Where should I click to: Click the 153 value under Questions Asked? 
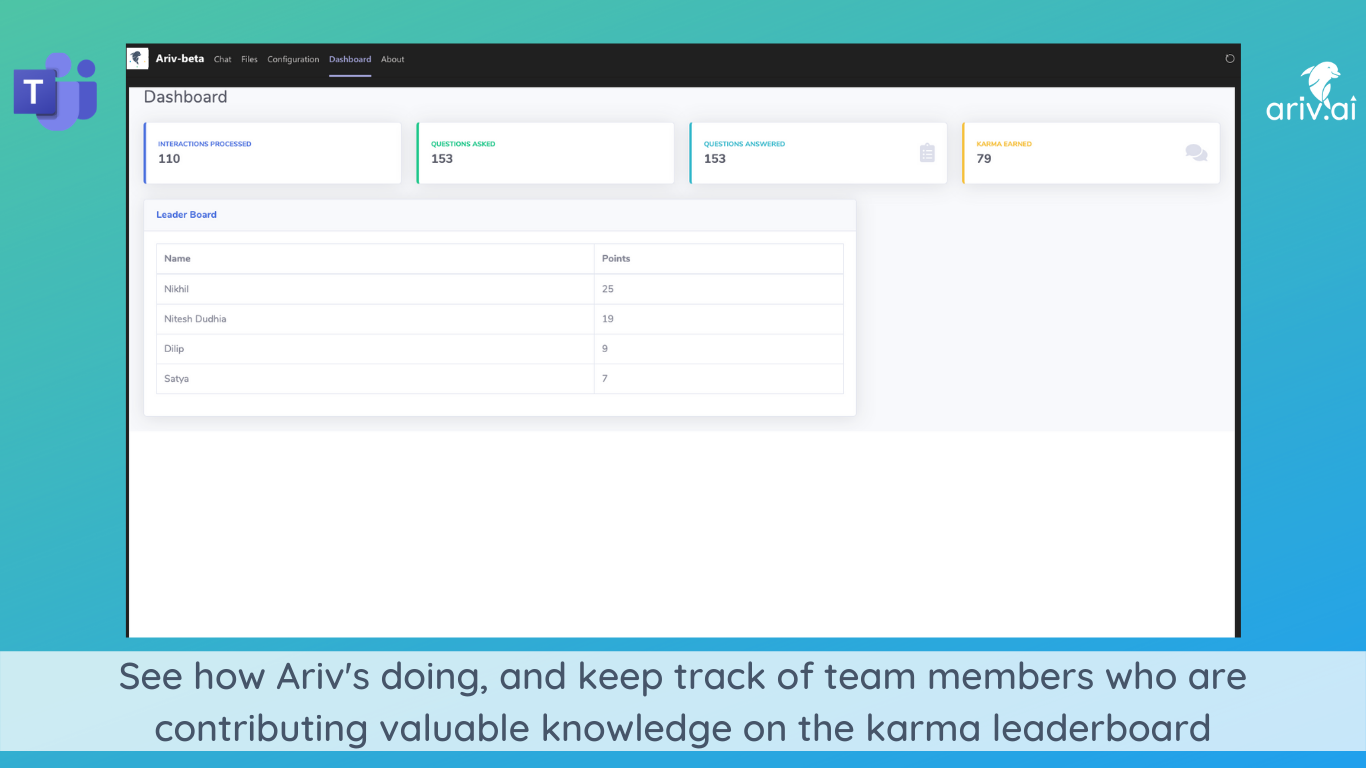(x=442, y=159)
